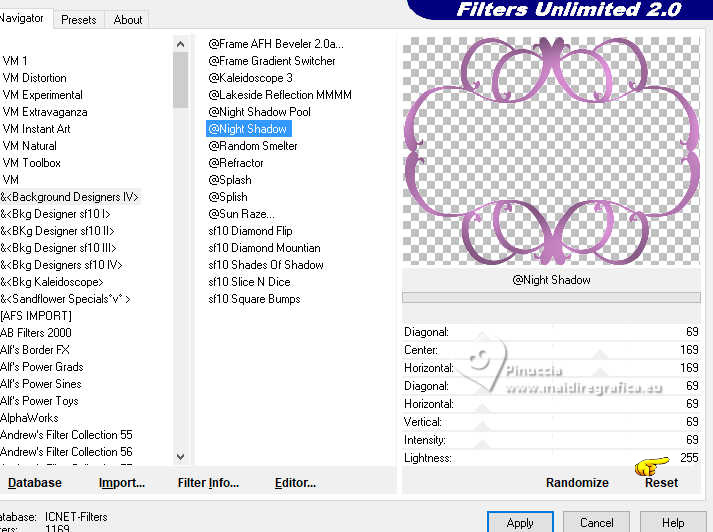Select the AlphaWorks category
The width and height of the screenshot is (713, 532).
pos(30,418)
